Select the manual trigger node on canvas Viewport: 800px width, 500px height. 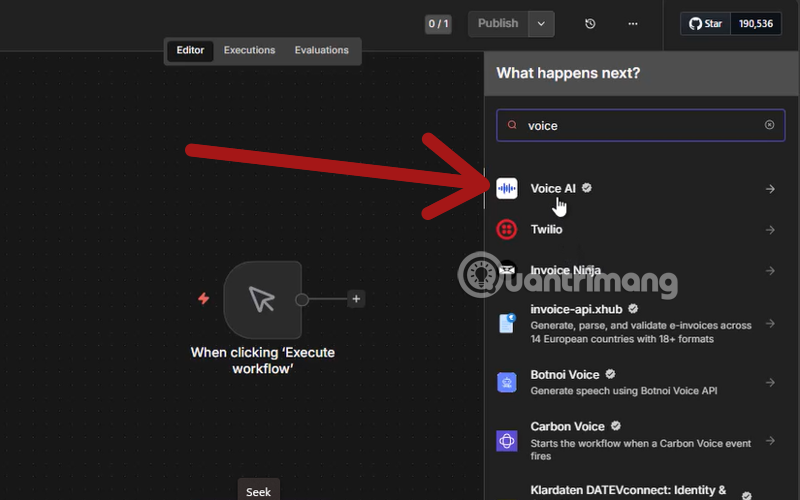point(263,299)
